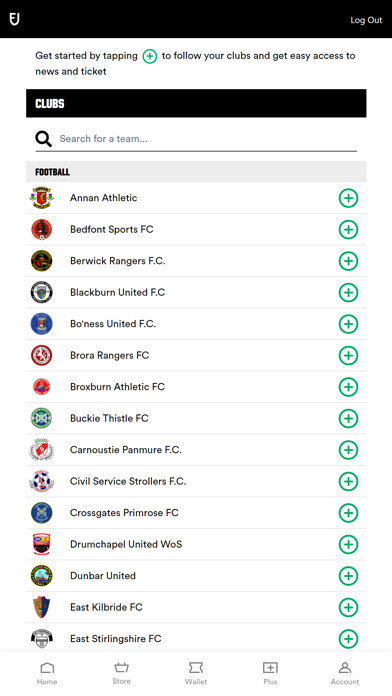Open the Carnoustie Panmure F.C. club name
Viewport: 392px width, 696px height.
coord(126,450)
